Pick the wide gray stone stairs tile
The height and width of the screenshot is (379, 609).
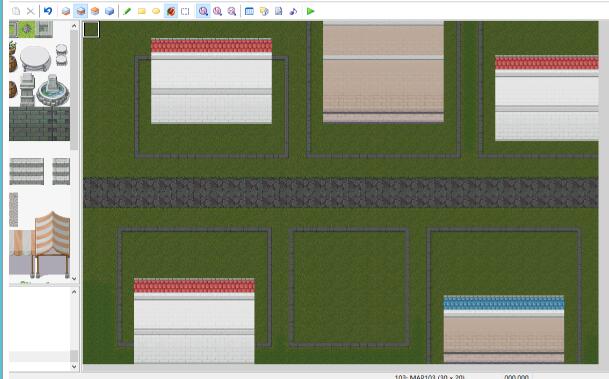pos(26,171)
